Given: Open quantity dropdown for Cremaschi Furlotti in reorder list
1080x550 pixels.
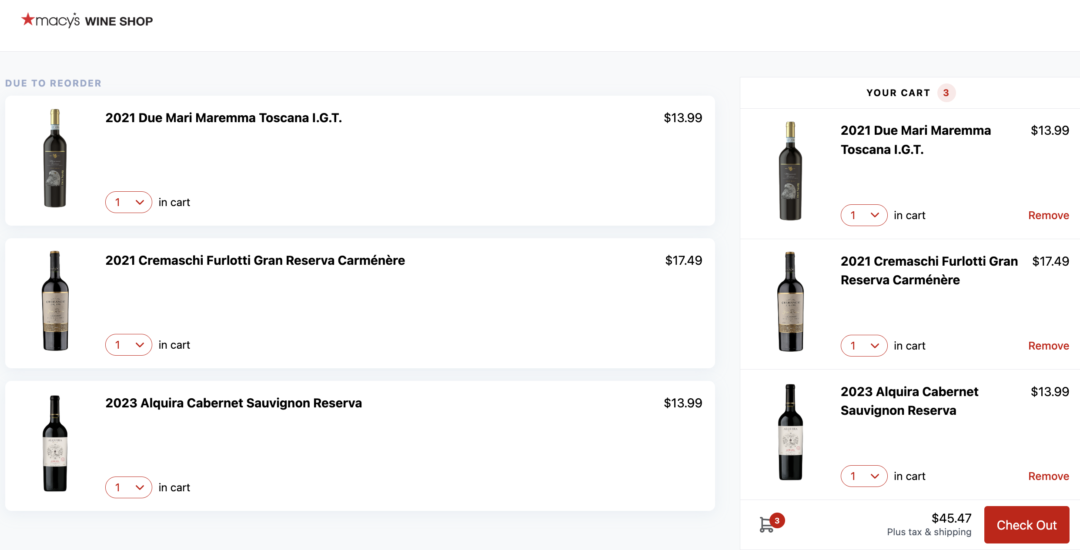Looking at the screenshot, I should pos(129,345).
